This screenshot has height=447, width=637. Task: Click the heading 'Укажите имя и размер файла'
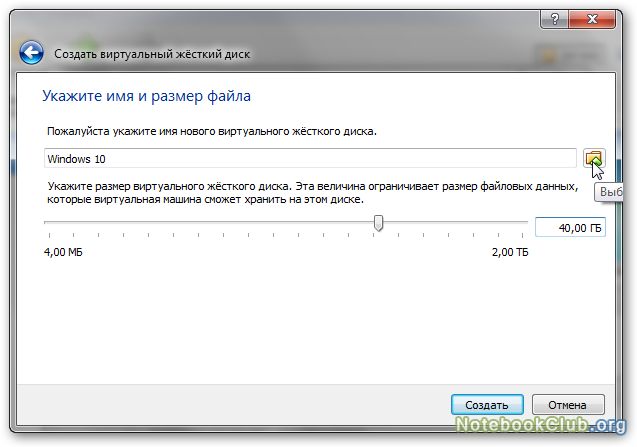point(146,96)
